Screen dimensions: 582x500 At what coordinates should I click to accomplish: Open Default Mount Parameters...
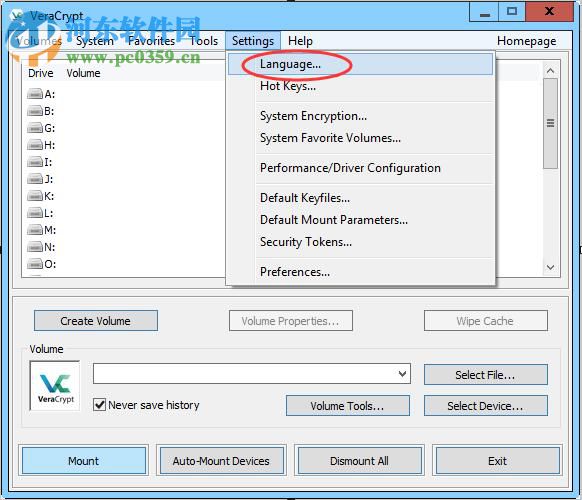pyautogui.click(x=360, y=220)
